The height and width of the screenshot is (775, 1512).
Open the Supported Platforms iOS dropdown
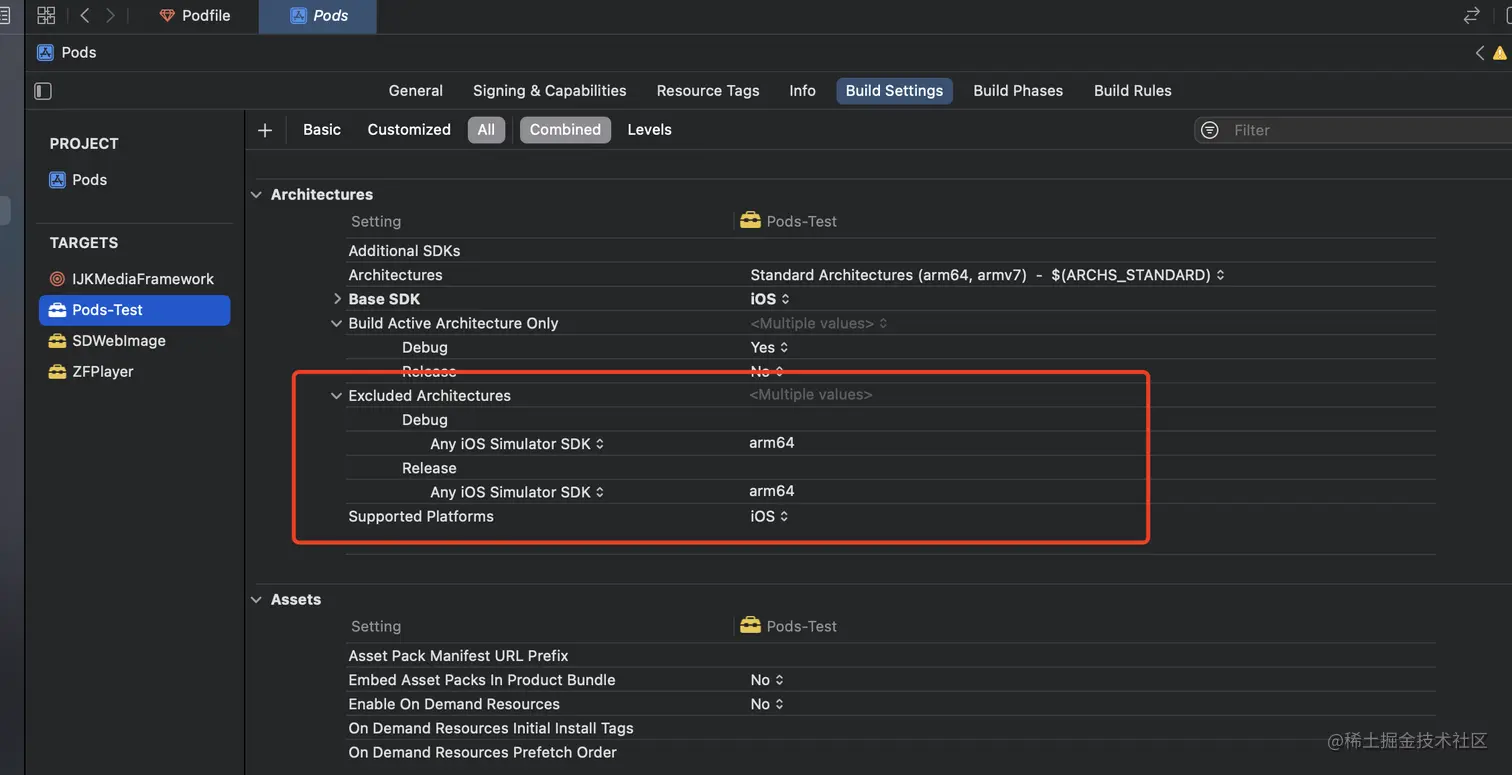[x=770, y=517]
